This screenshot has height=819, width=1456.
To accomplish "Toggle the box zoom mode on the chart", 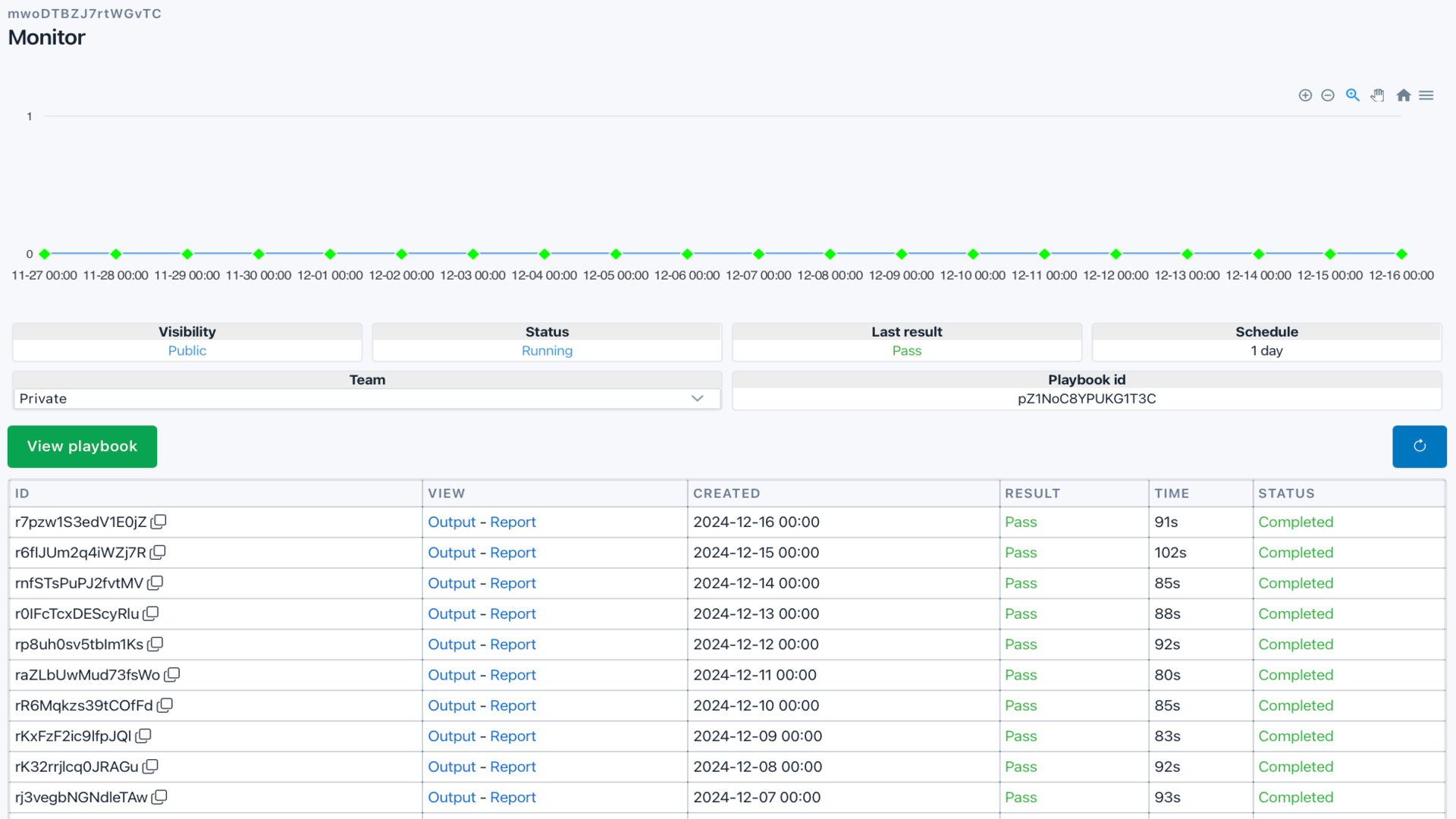I will pos(1353,95).
